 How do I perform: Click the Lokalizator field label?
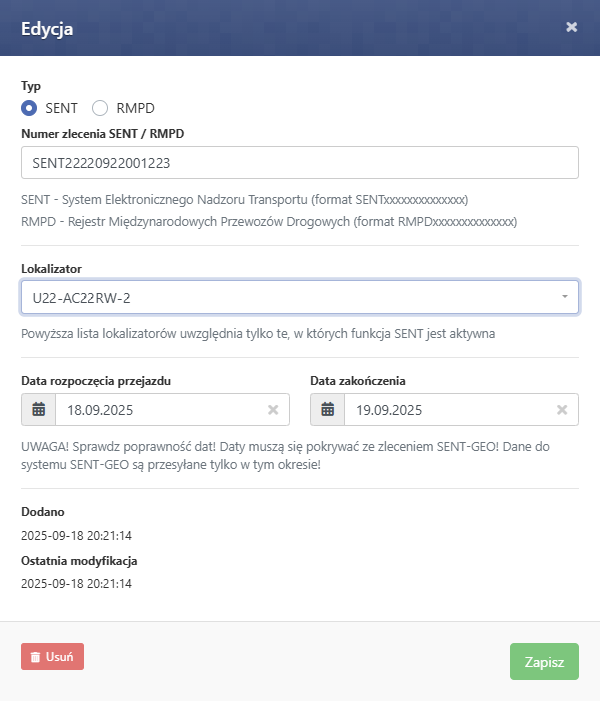pyautogui.click(x=51, y=269)
